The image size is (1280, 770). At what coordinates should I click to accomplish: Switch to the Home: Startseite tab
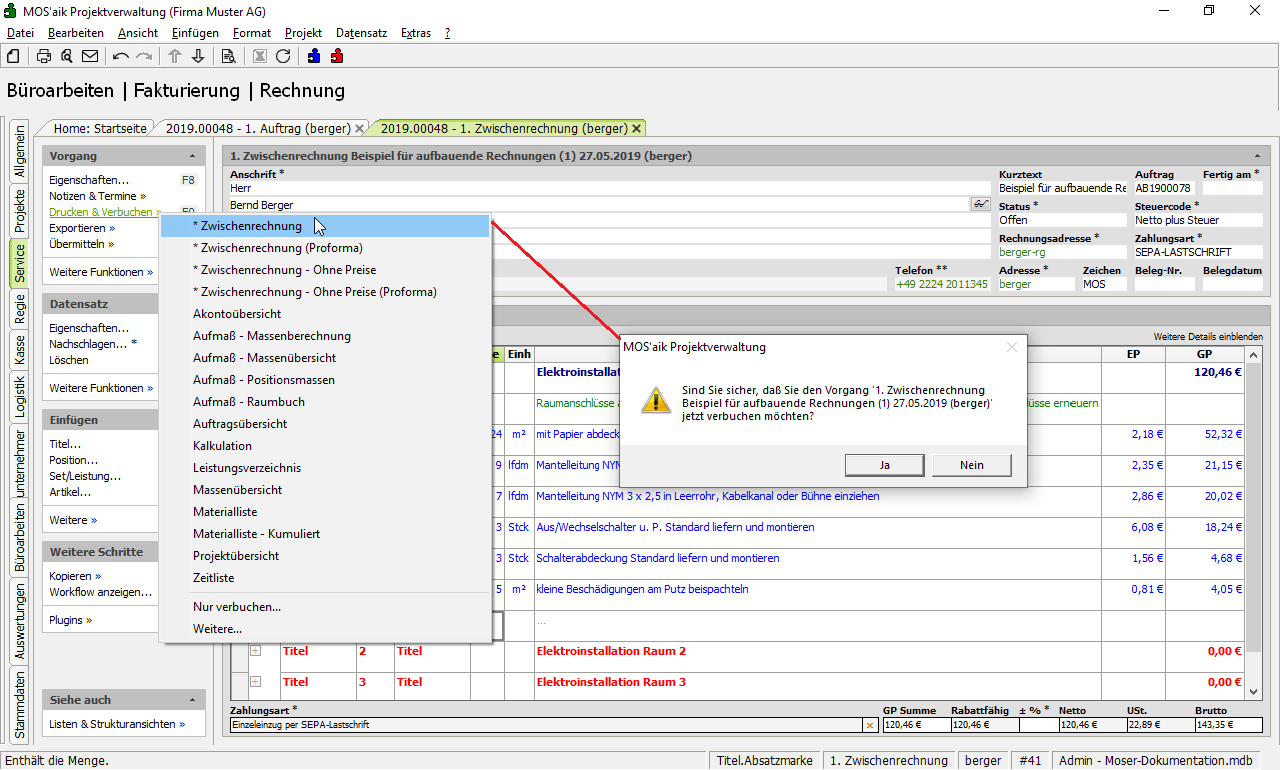click(x=101, y=128)
